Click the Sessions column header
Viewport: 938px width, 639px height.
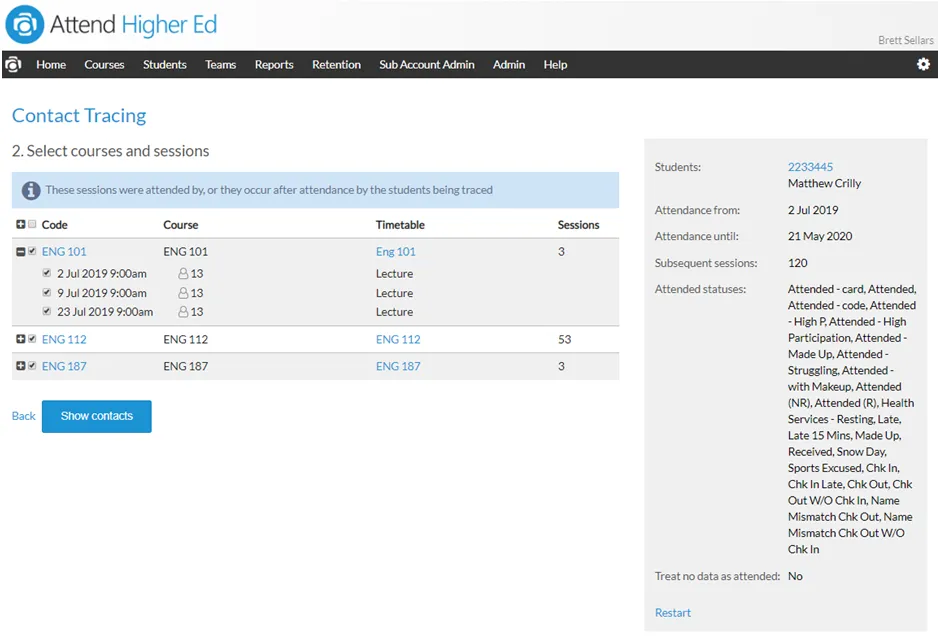click(578, 225)
